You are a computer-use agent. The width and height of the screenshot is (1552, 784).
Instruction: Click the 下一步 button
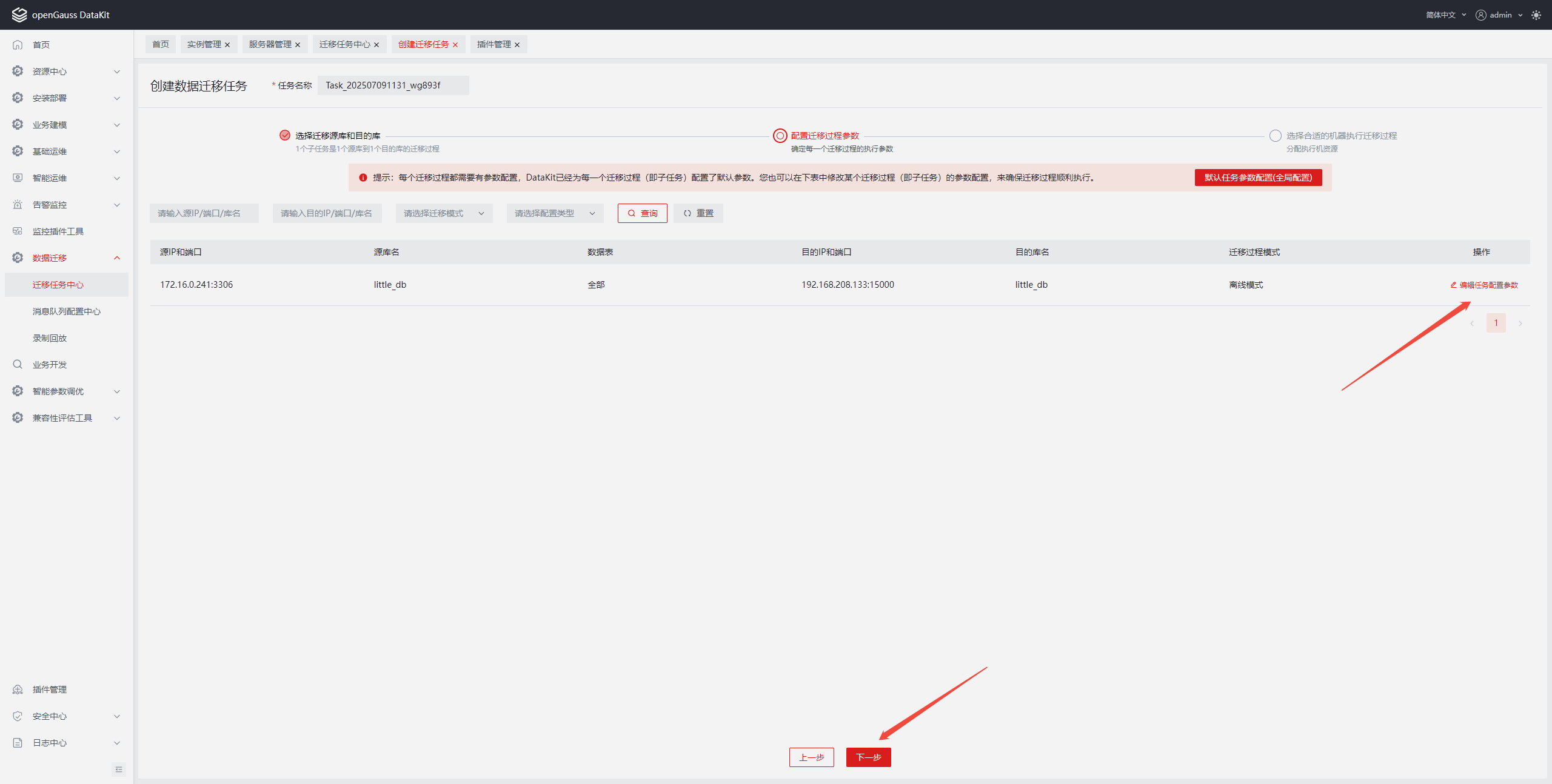[868, 757]
